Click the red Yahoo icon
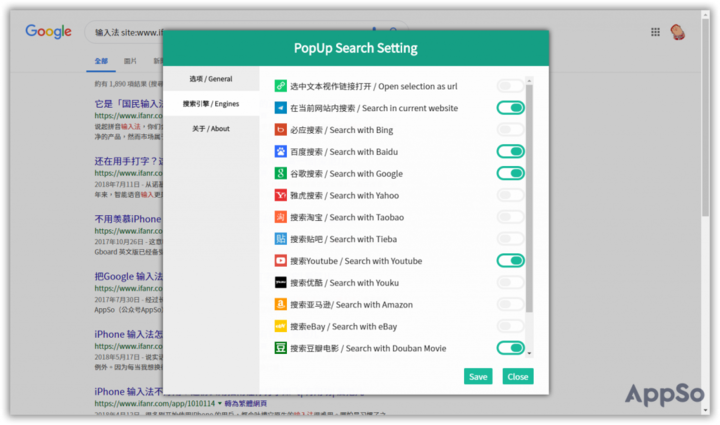720x425 pixels. coord(281,195)
